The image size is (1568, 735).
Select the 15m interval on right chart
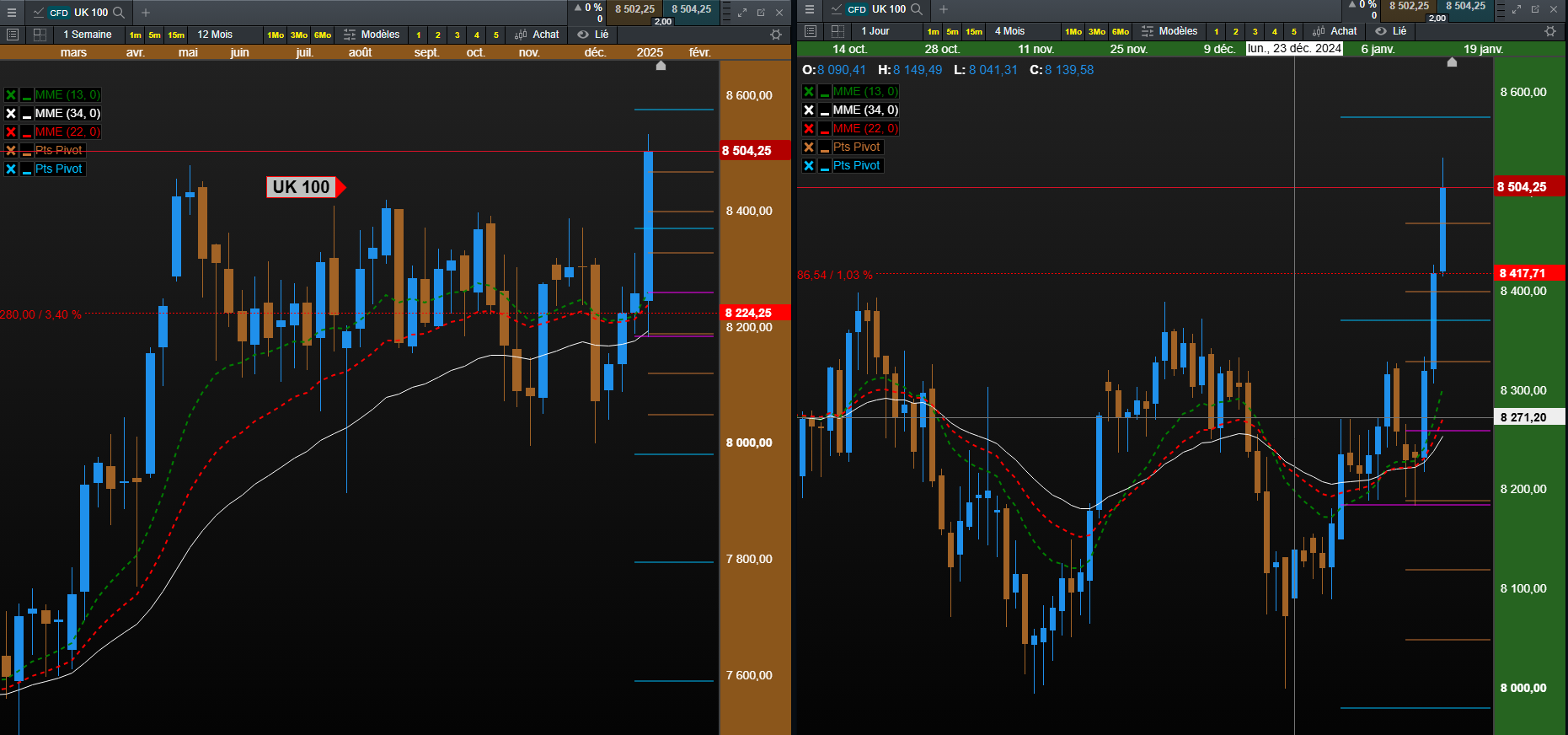[x=974, y=32]
